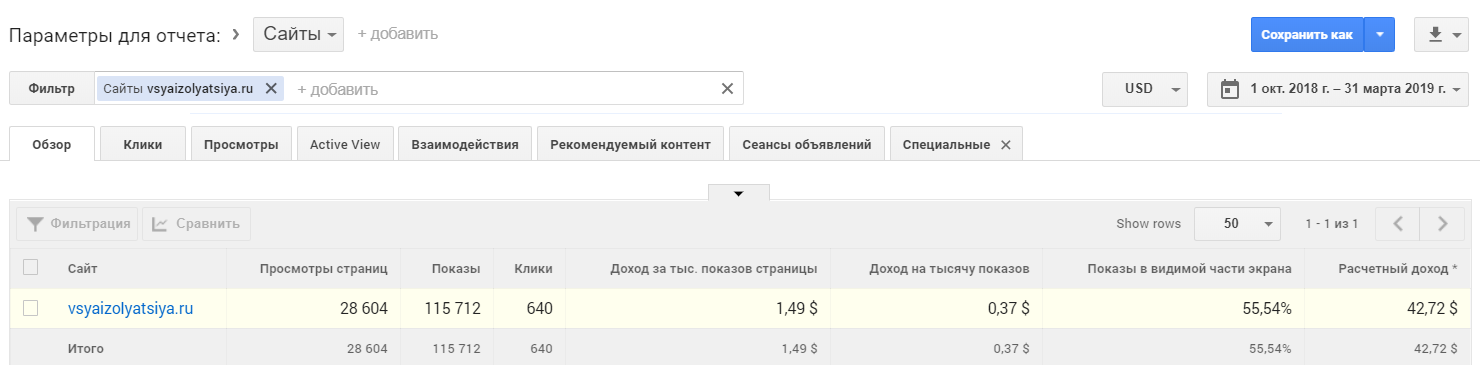Click the Сравнить chart button
This screenshot has height=365, width=1480.
[196, 224]
